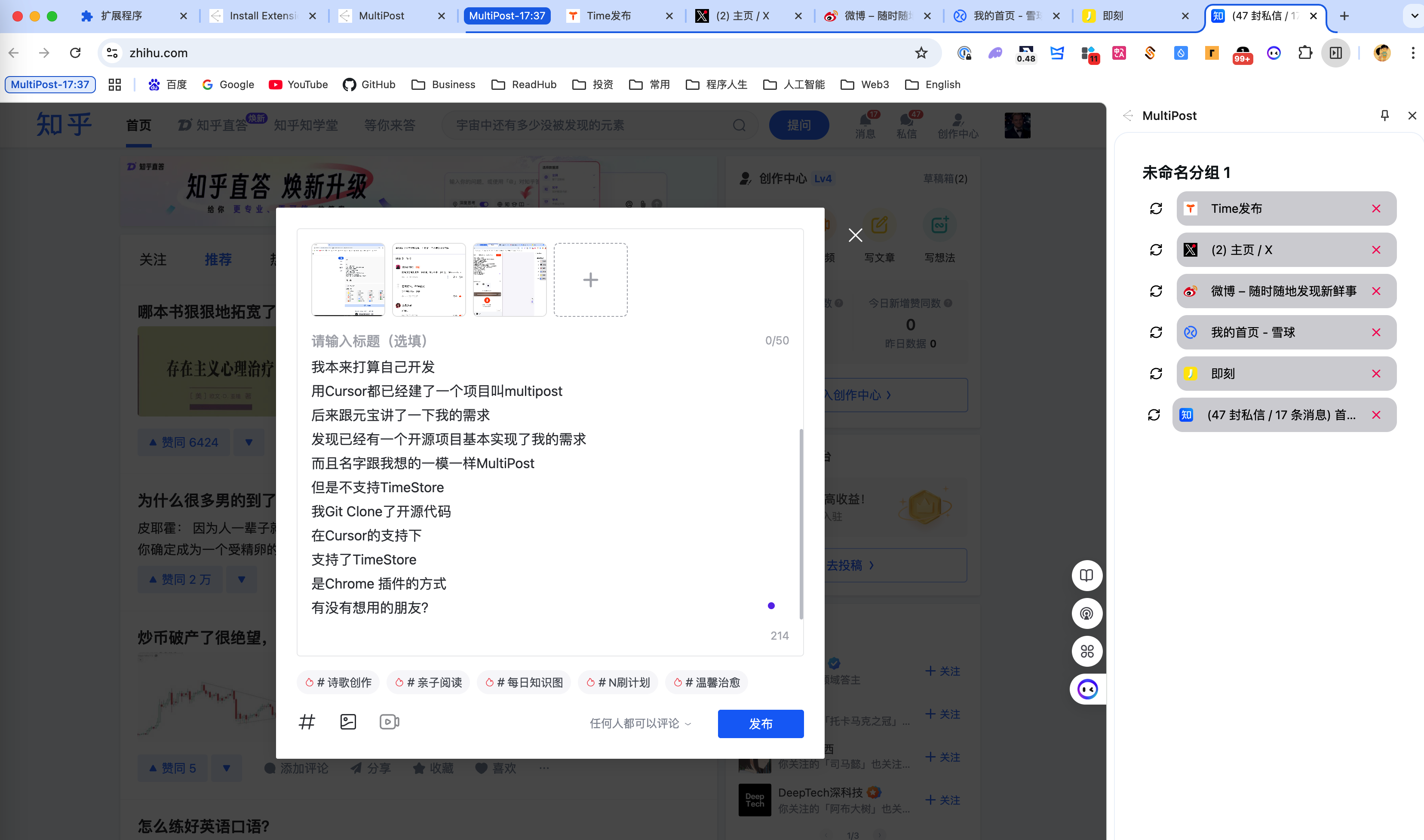
Task: Click the blue 发布 publish button
Action: 761,724
